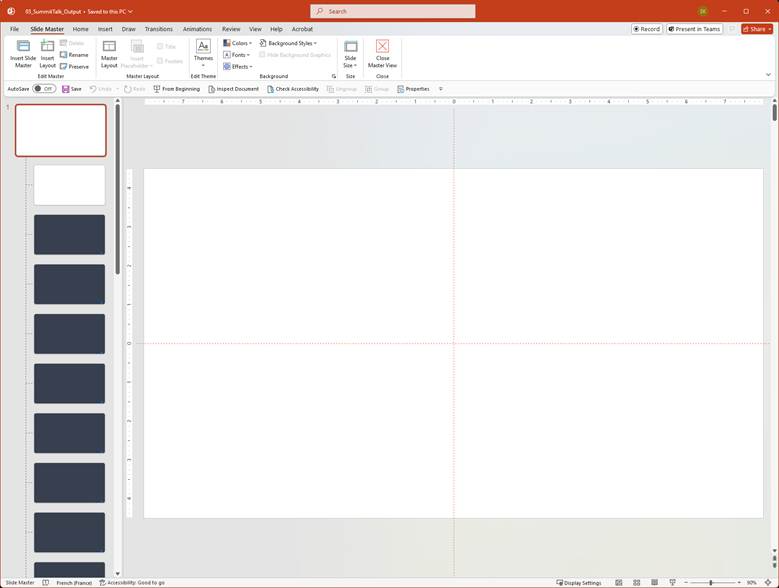Image resolution: width=779 pixels, height=588 pixels.
Task: Switch to Slide Sorter view
Action: tap(636, 583)
